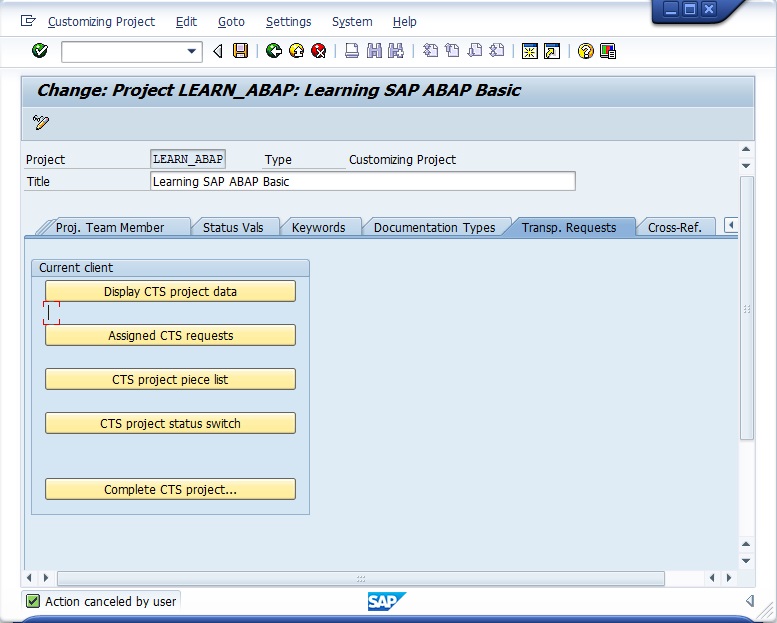The width and height of the screenshot is (777, 623).
Task: Click lower-right scroll up arrow
Action: 746,544
